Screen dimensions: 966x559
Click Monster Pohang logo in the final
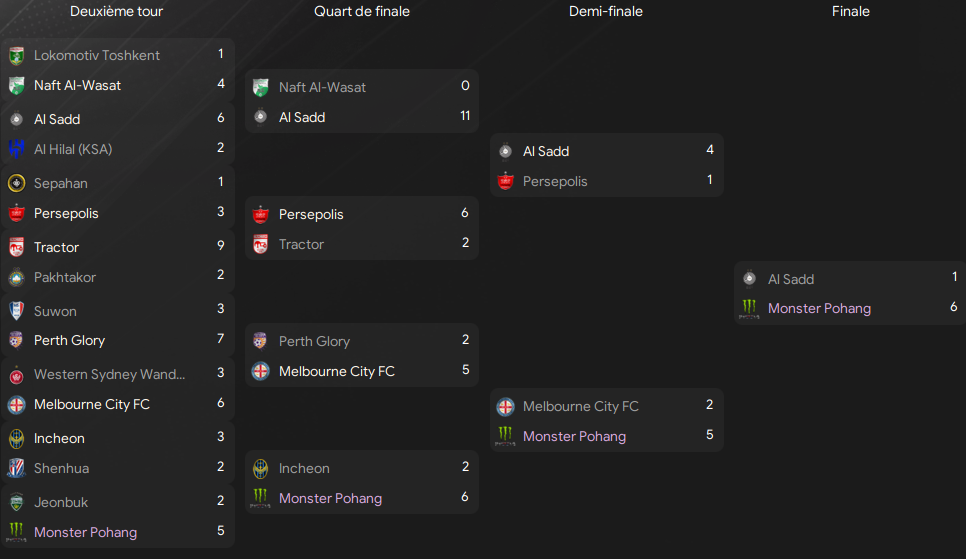[749, 309]
